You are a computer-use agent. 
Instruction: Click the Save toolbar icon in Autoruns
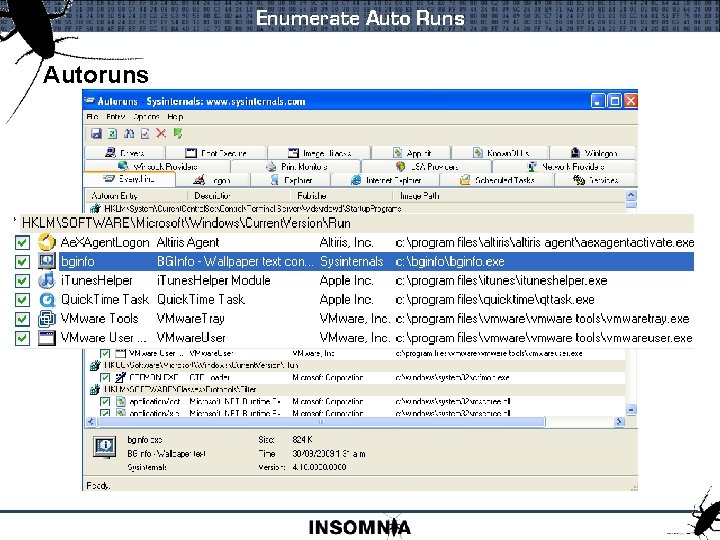click(x=96, y=134)
